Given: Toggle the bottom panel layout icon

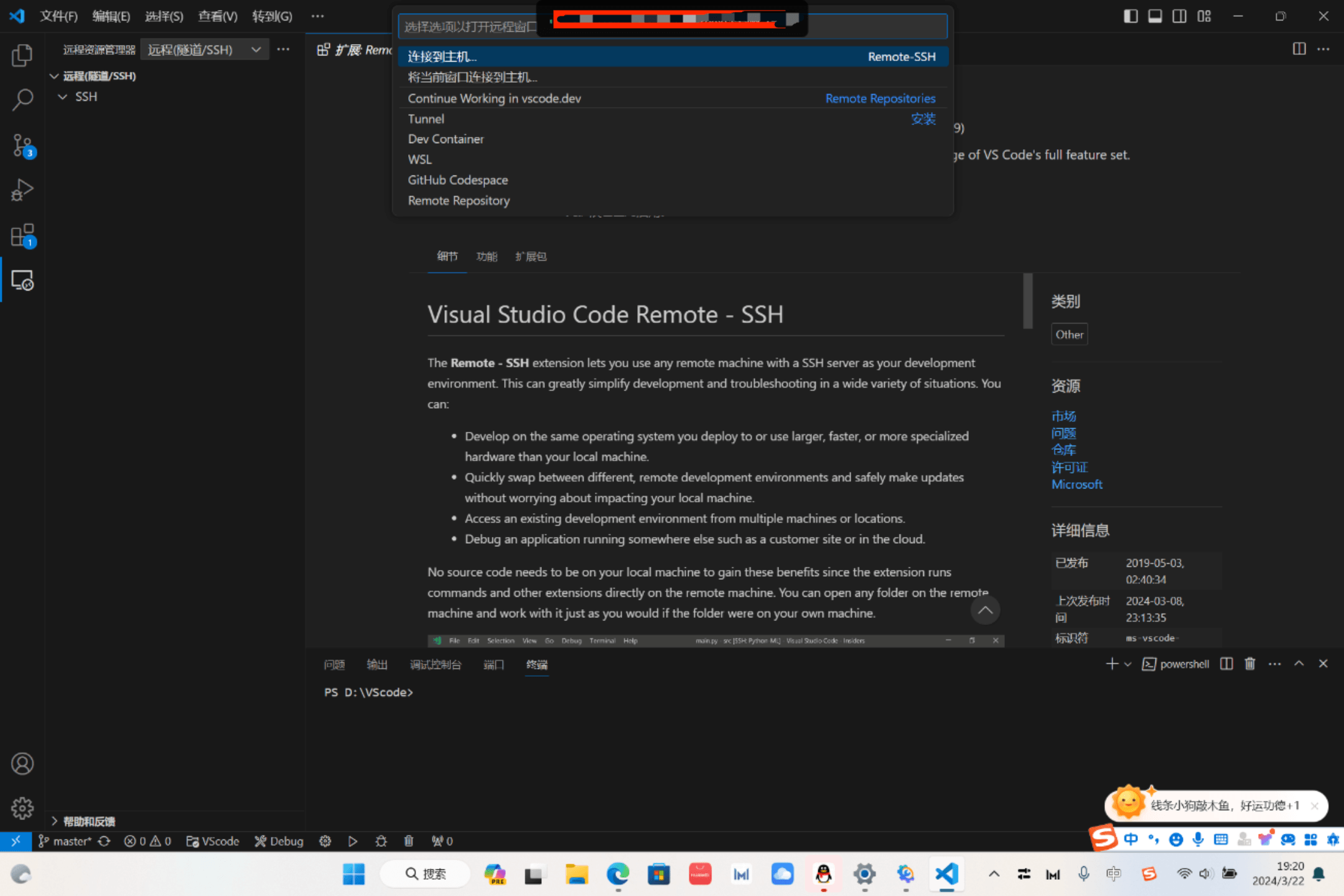Looking at the screenshot, I should point(1155,16).
